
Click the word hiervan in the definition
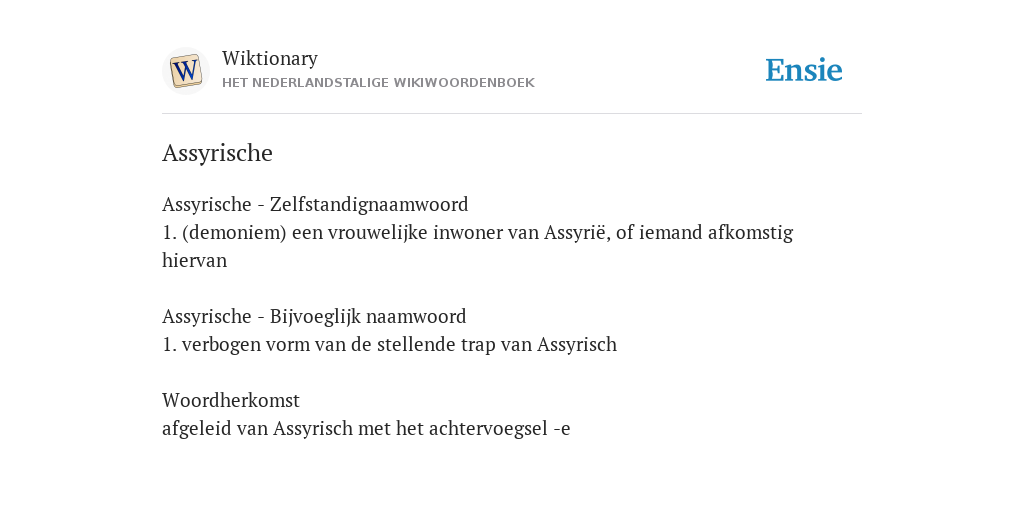pyautogui.click(x=194, y=261)
